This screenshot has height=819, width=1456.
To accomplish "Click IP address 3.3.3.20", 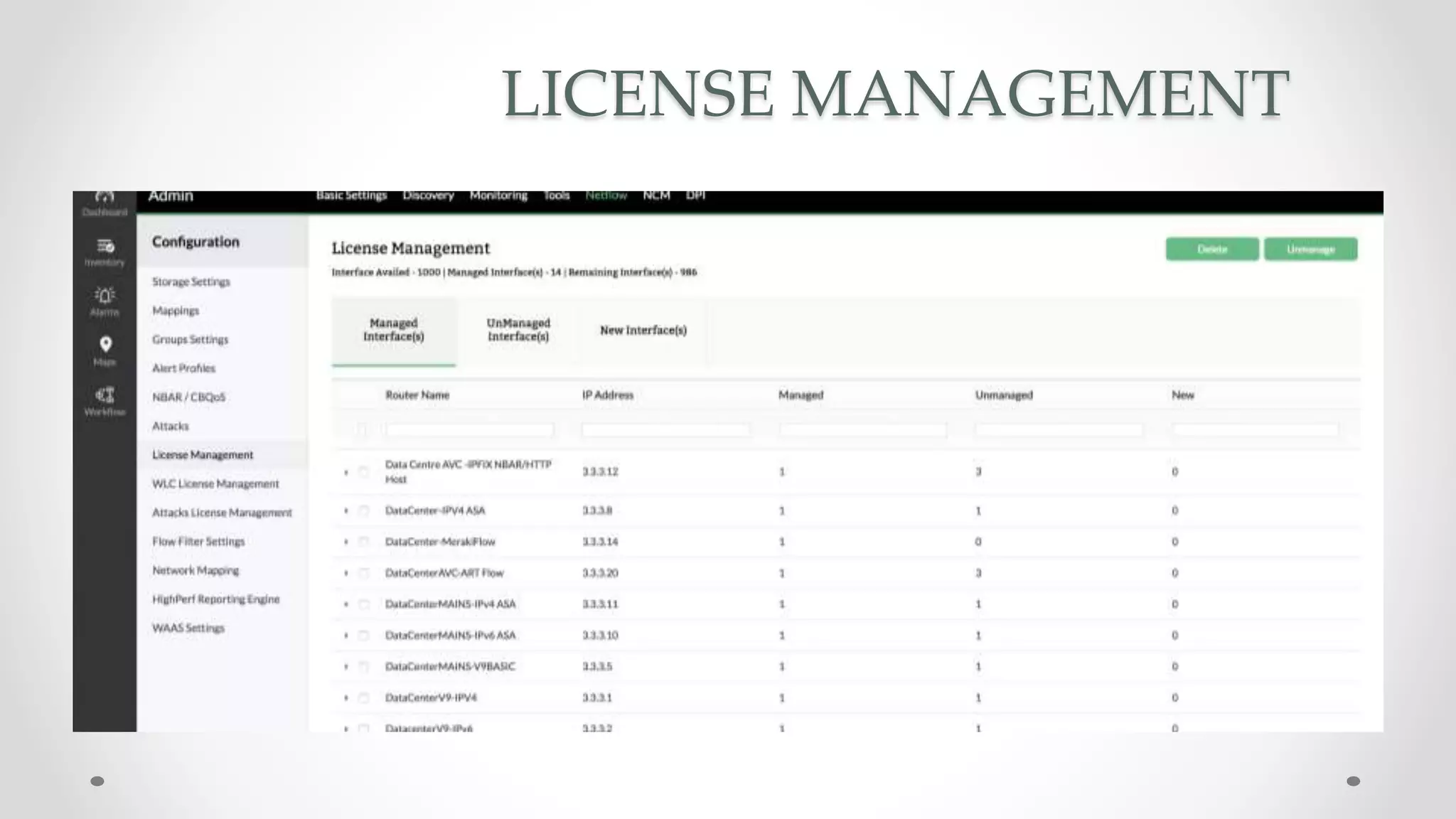I will [x=600, y=573].
